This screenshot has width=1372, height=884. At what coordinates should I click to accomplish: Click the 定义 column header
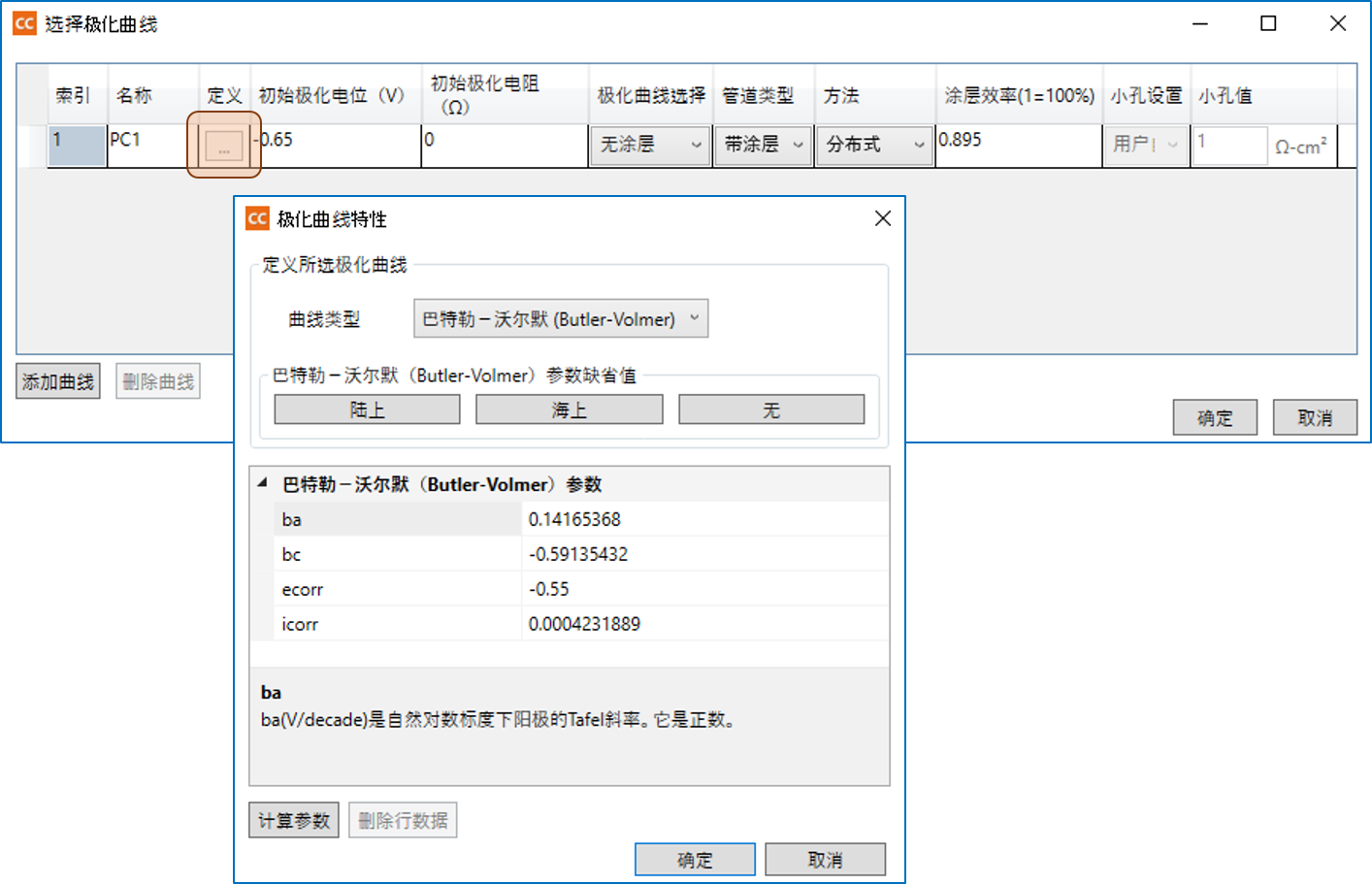click(x=224, y=95)
